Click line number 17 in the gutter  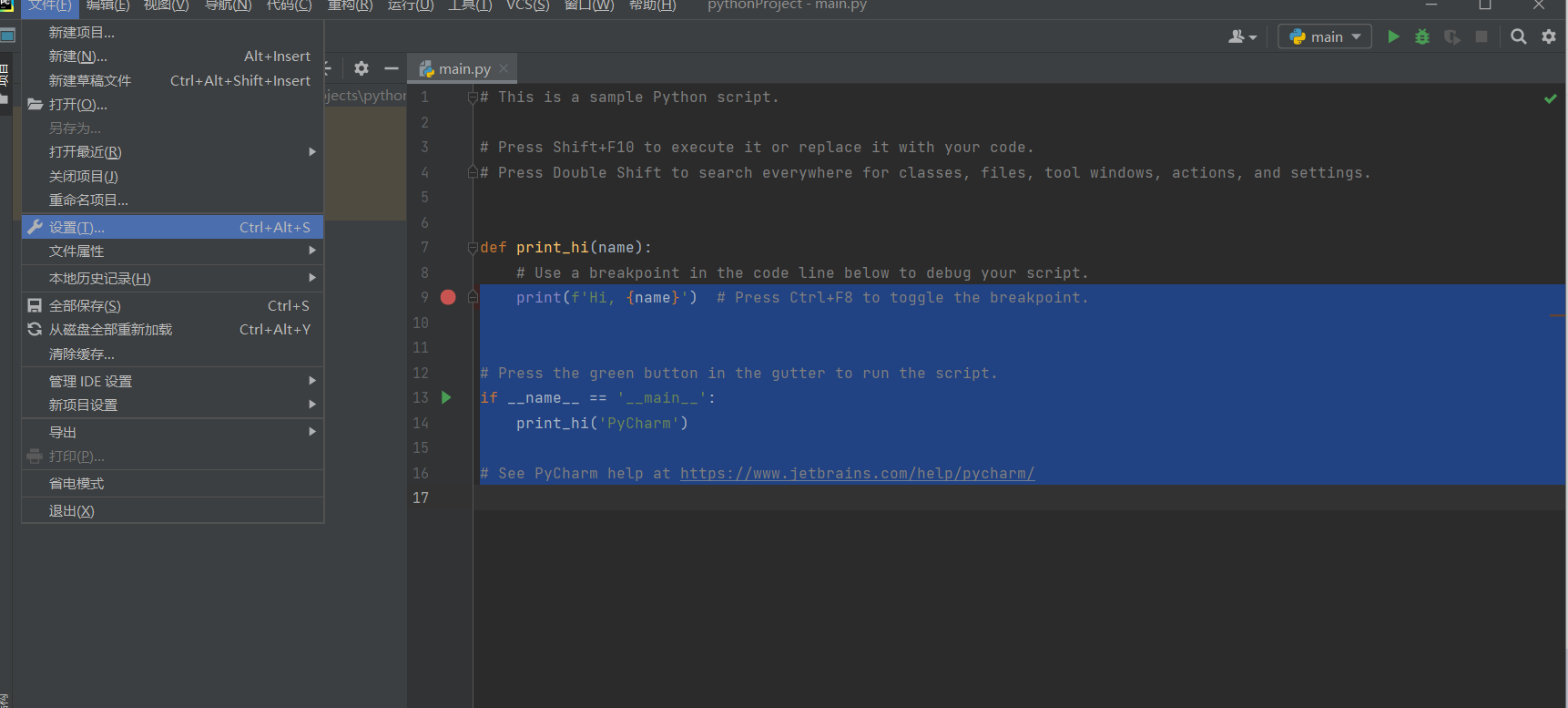[421, 498]
